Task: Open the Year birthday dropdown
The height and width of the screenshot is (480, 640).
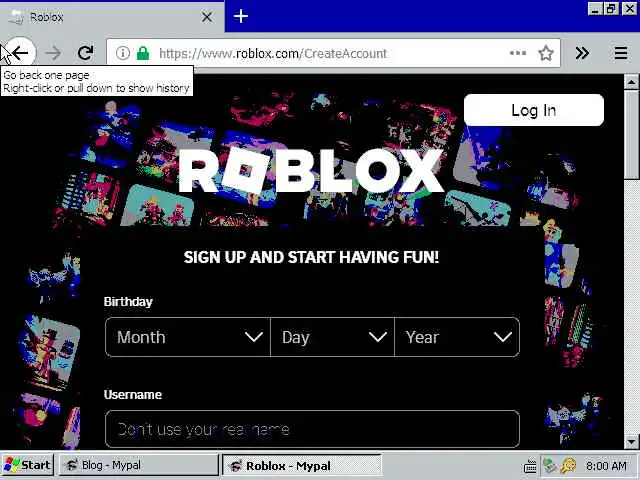Action: (x=457, y=337)
